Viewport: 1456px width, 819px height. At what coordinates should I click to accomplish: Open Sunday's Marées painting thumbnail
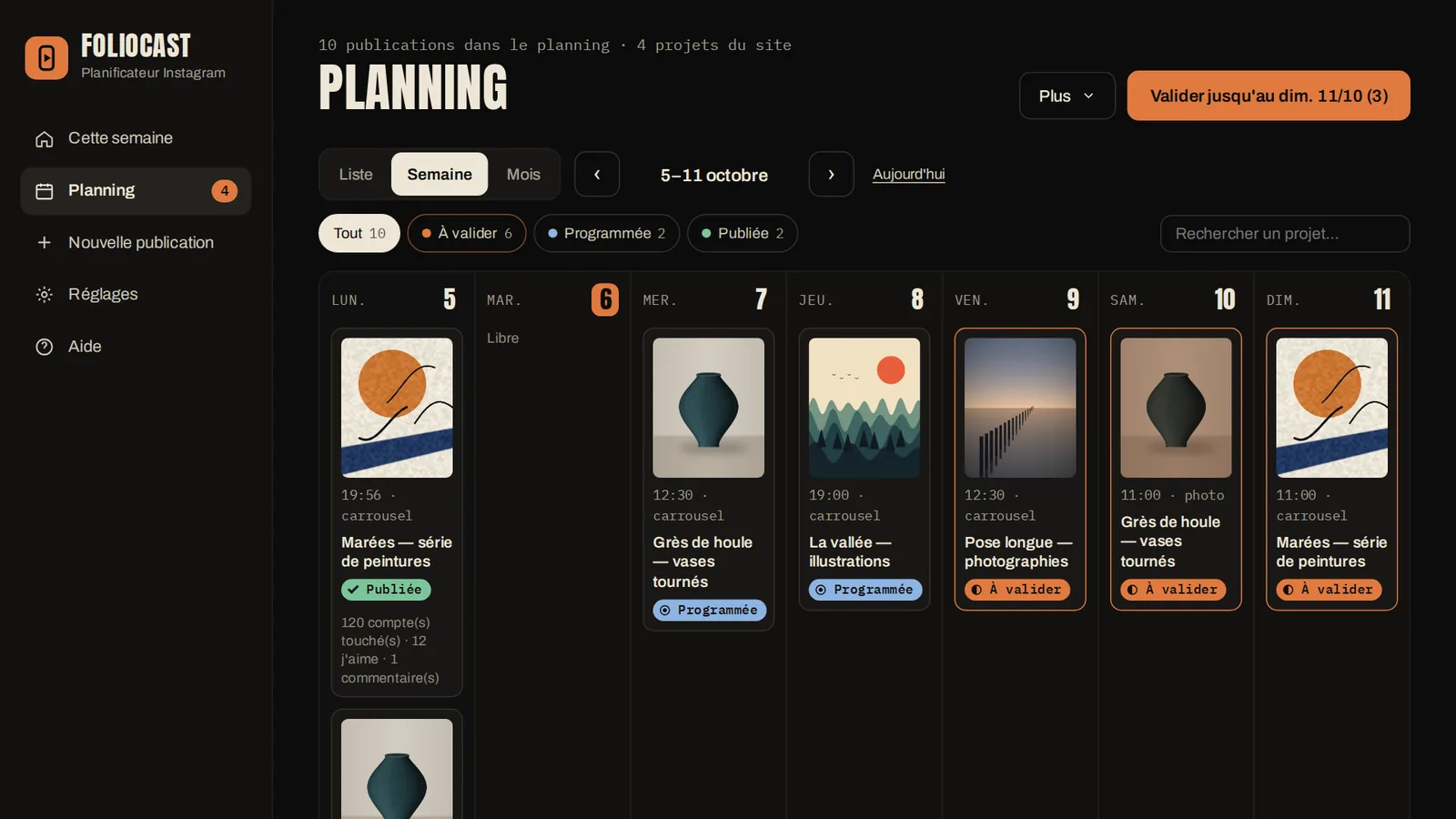1332,408
